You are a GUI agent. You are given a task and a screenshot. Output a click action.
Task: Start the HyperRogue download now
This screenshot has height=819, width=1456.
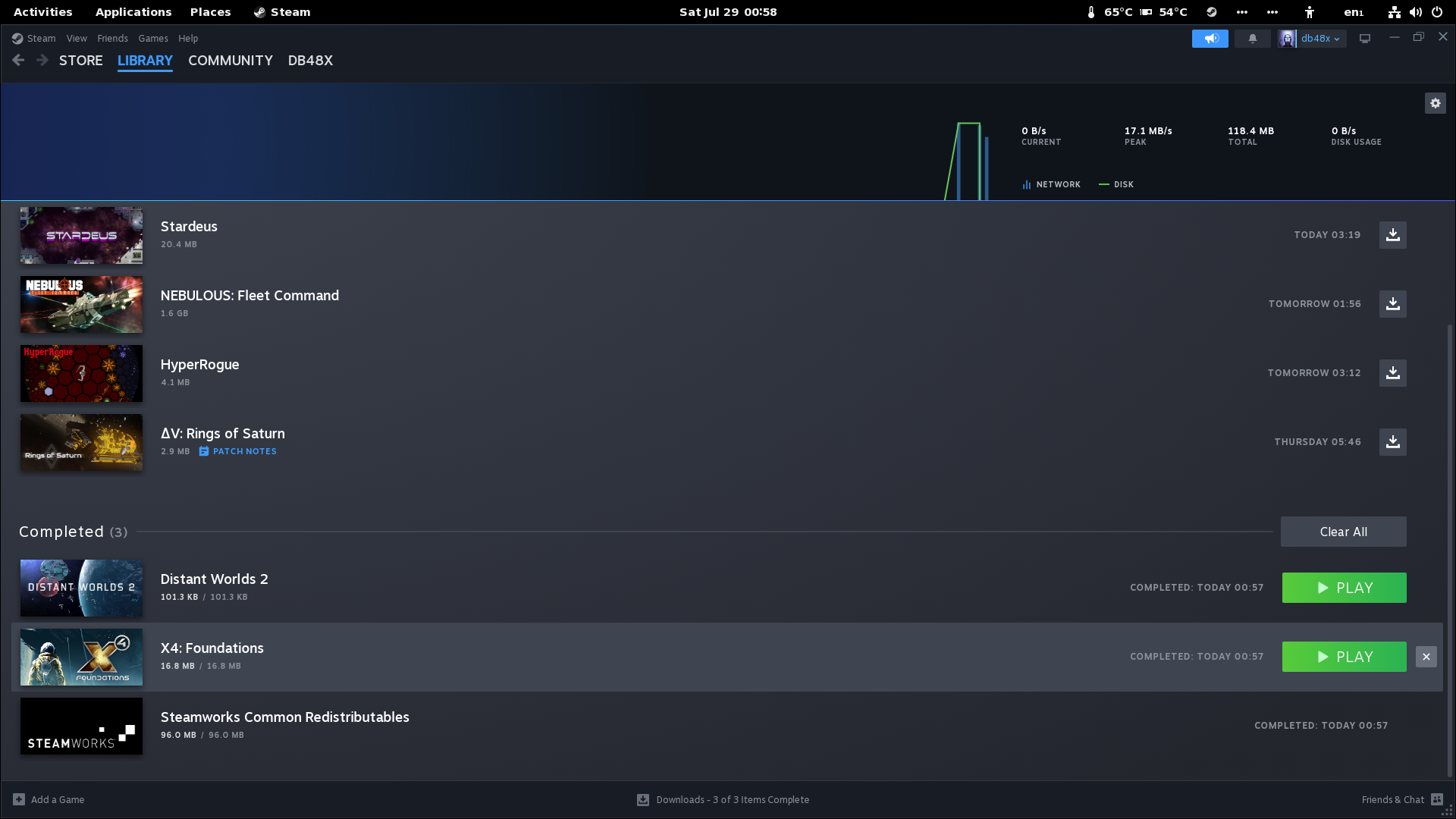[1392, 373]
